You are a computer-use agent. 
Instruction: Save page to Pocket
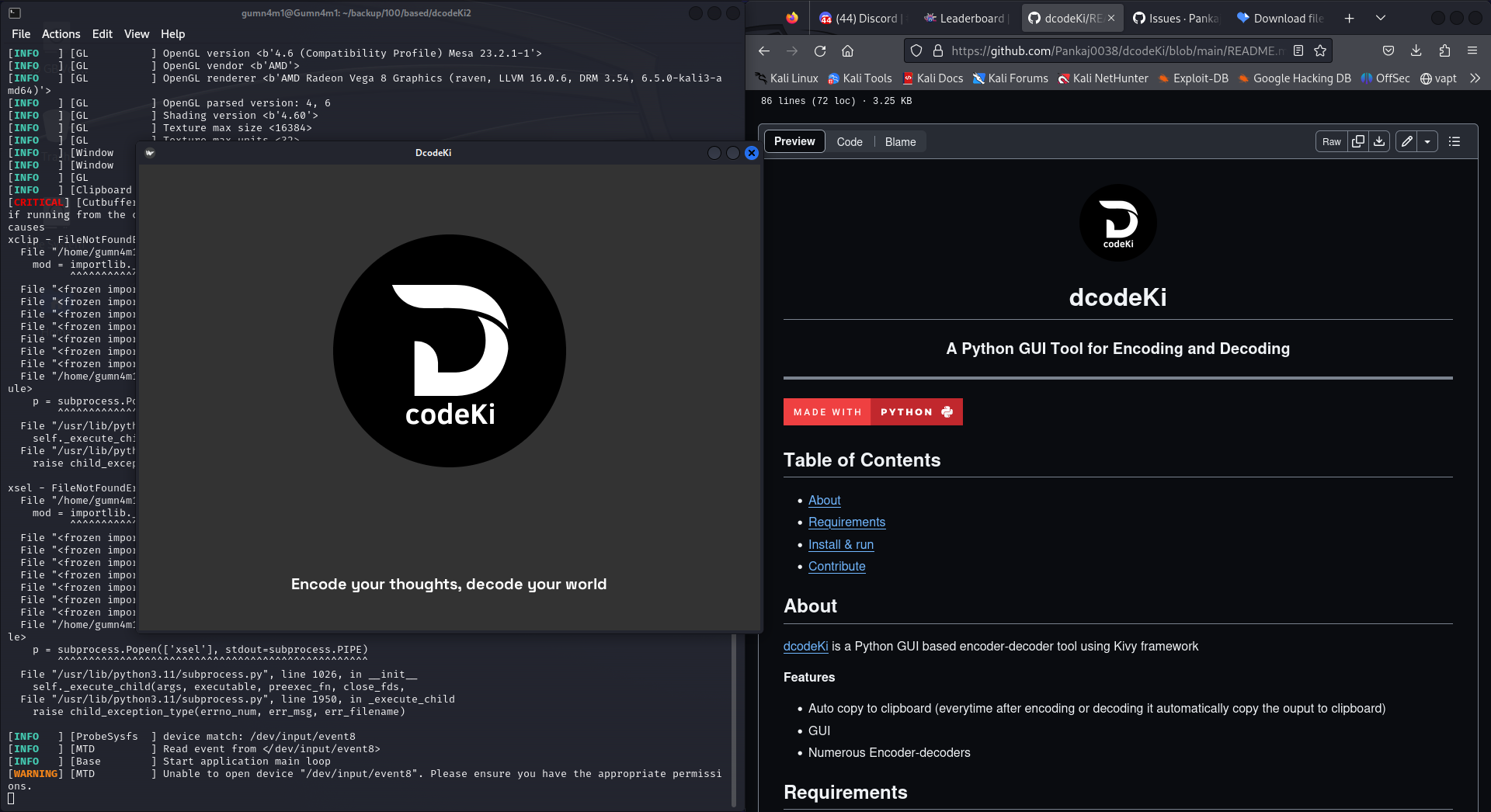tap(1388, 51)
